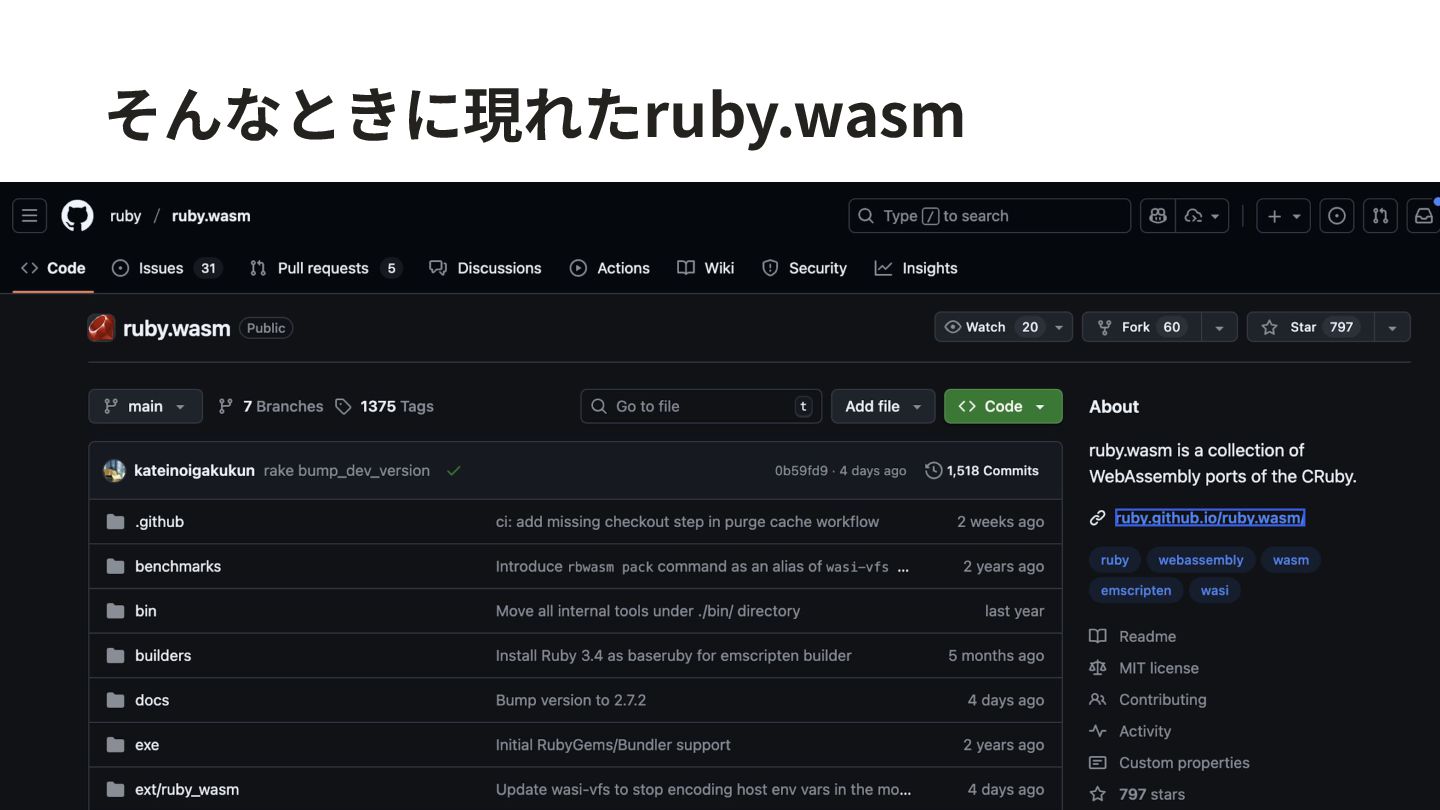Click the scale icon next to MIT license
1440x810 pixels.
(x=1098, y=668)
